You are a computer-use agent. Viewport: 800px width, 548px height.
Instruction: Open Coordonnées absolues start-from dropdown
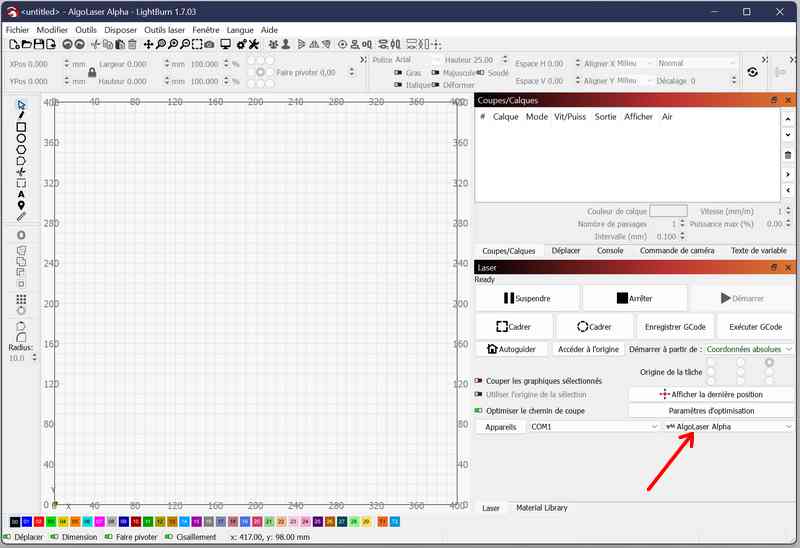pos(748,349)
